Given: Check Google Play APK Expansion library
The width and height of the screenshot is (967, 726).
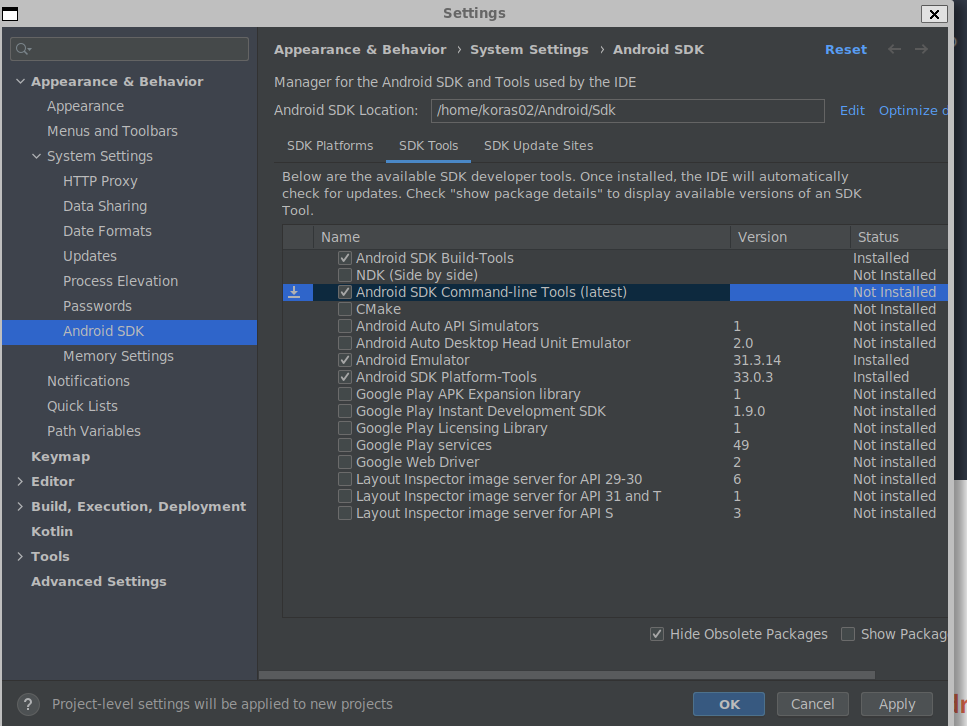Looking at the screenshot, I should (x=345, y=394).
